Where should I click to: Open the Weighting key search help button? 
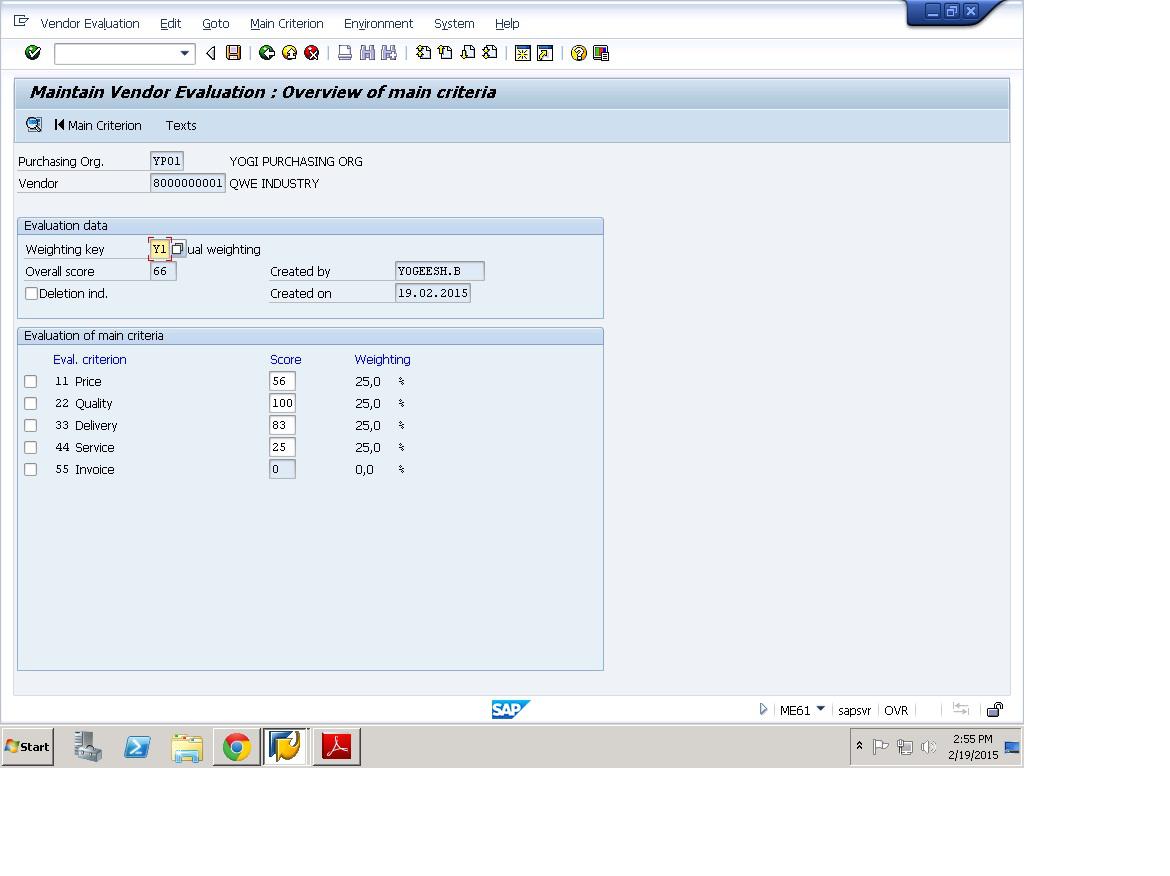pyautogui.click(x=178, y=249)
